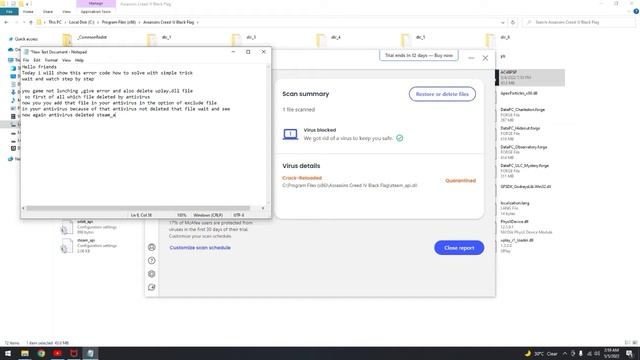Viewport: 640px width, 360px height.
Task: Open McAfee settings gear icon
Action: pos(151,274)
